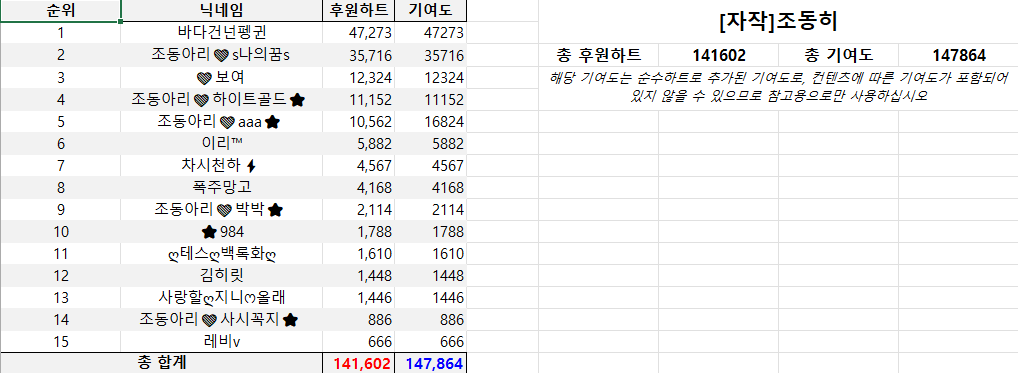1018x373 pixels.
Task: Select the 후원하트 value 1,788
Action: coord(358,232)
